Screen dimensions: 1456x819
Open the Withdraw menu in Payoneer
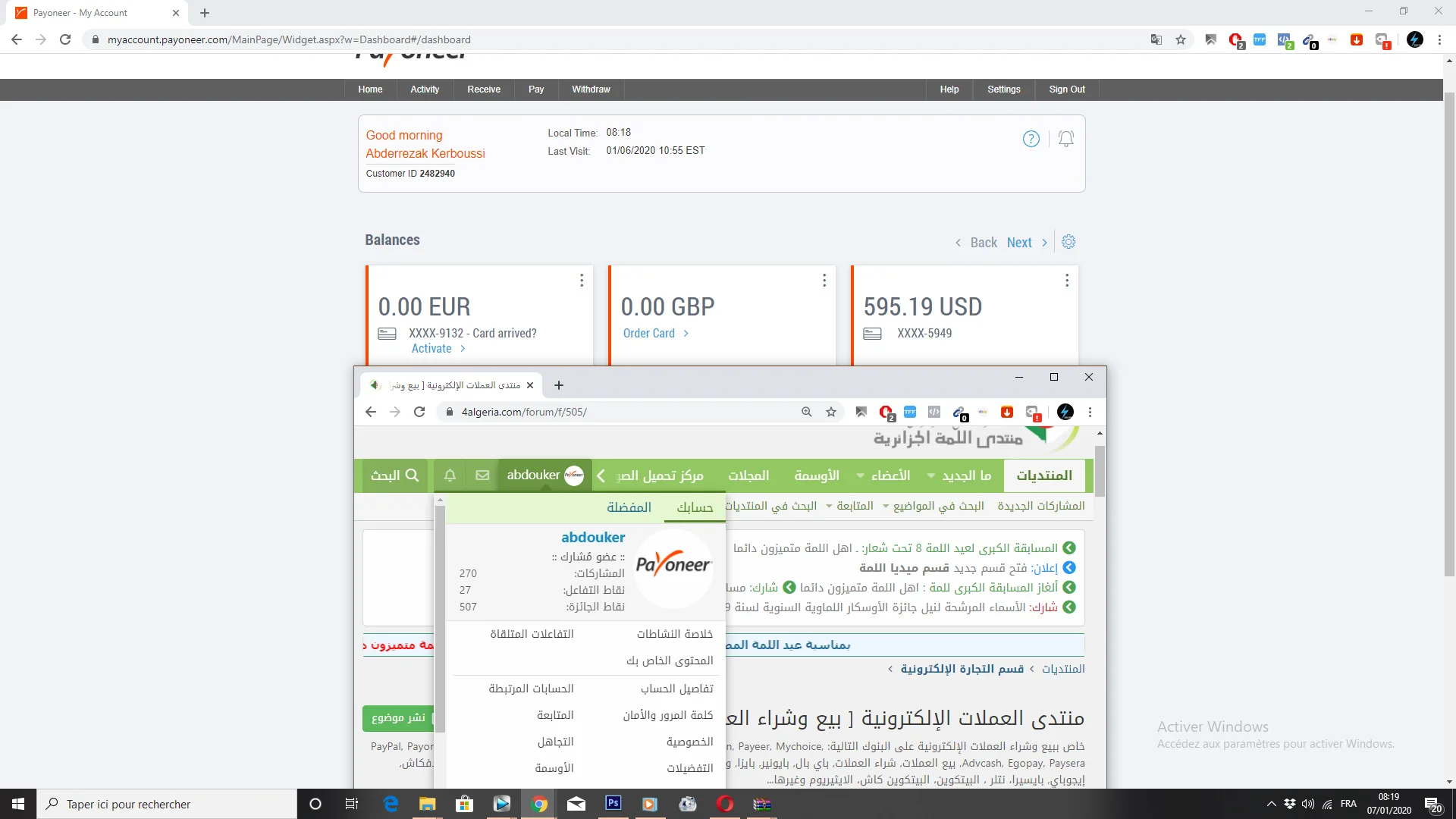pos(591,89)
